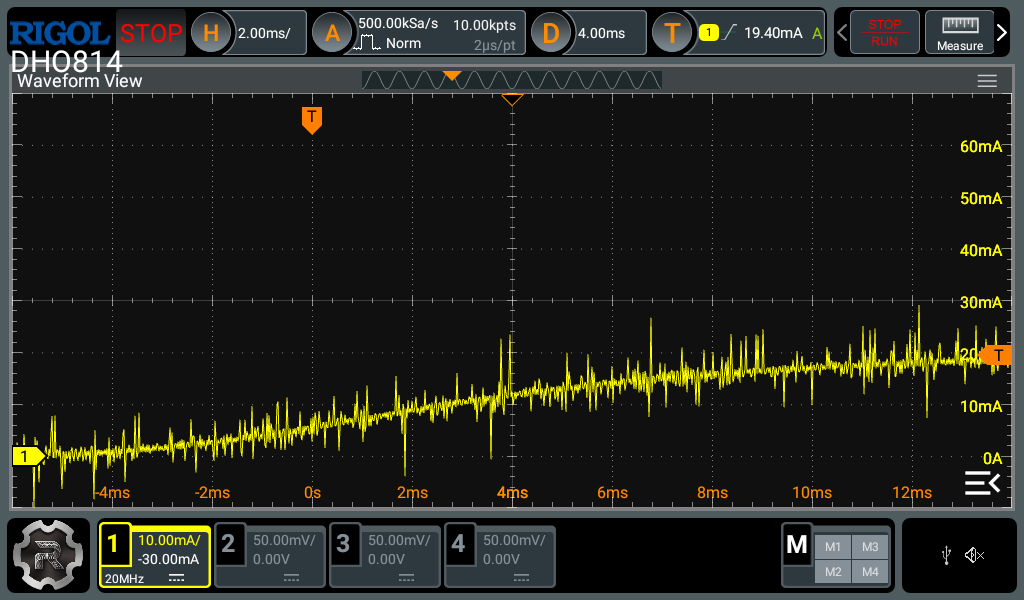Viewport: 1024px width, 600px height.
Task: Click the Waveform View title
Action: coord(79,81)
